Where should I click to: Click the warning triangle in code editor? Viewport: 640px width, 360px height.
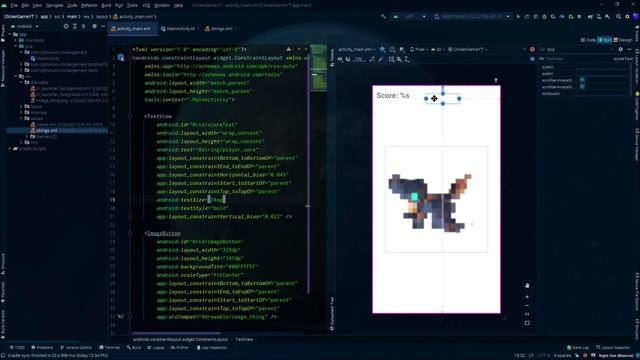click(289, 49)
